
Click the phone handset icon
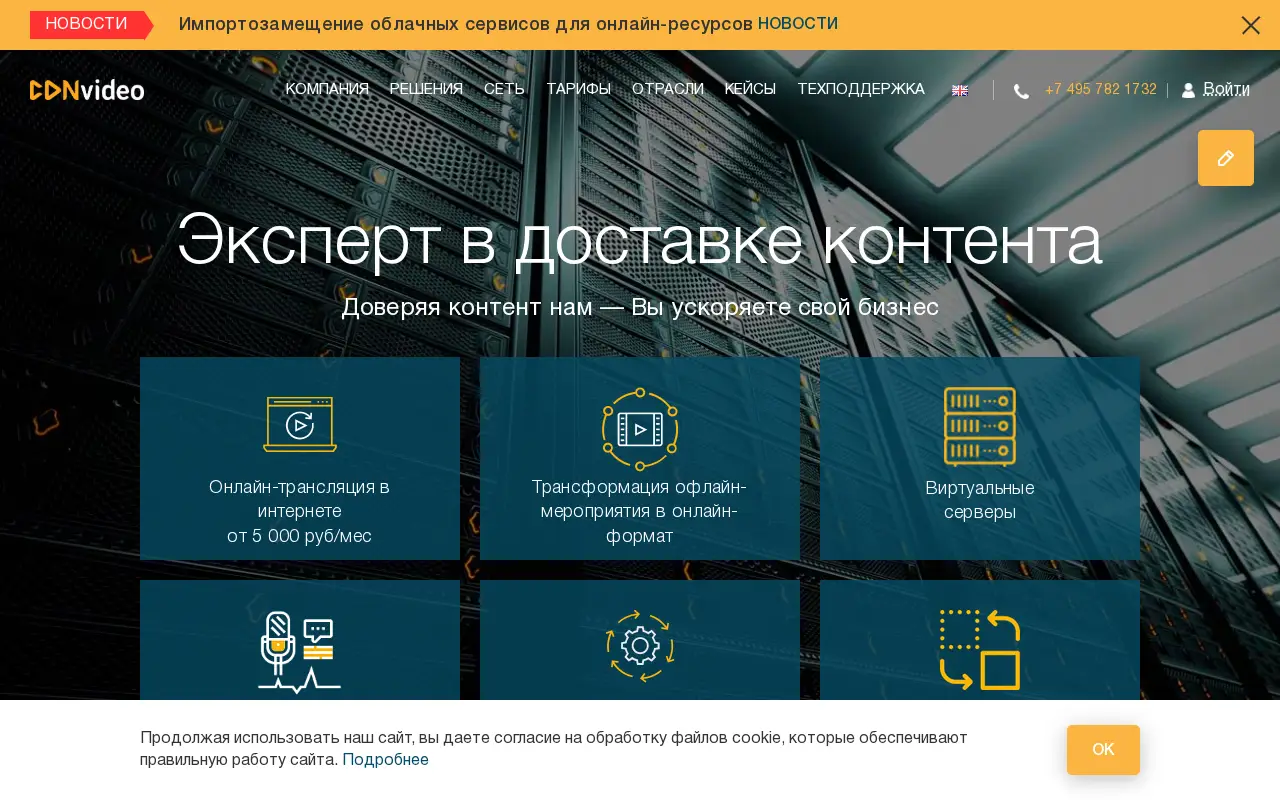(x=1021, y=91)
